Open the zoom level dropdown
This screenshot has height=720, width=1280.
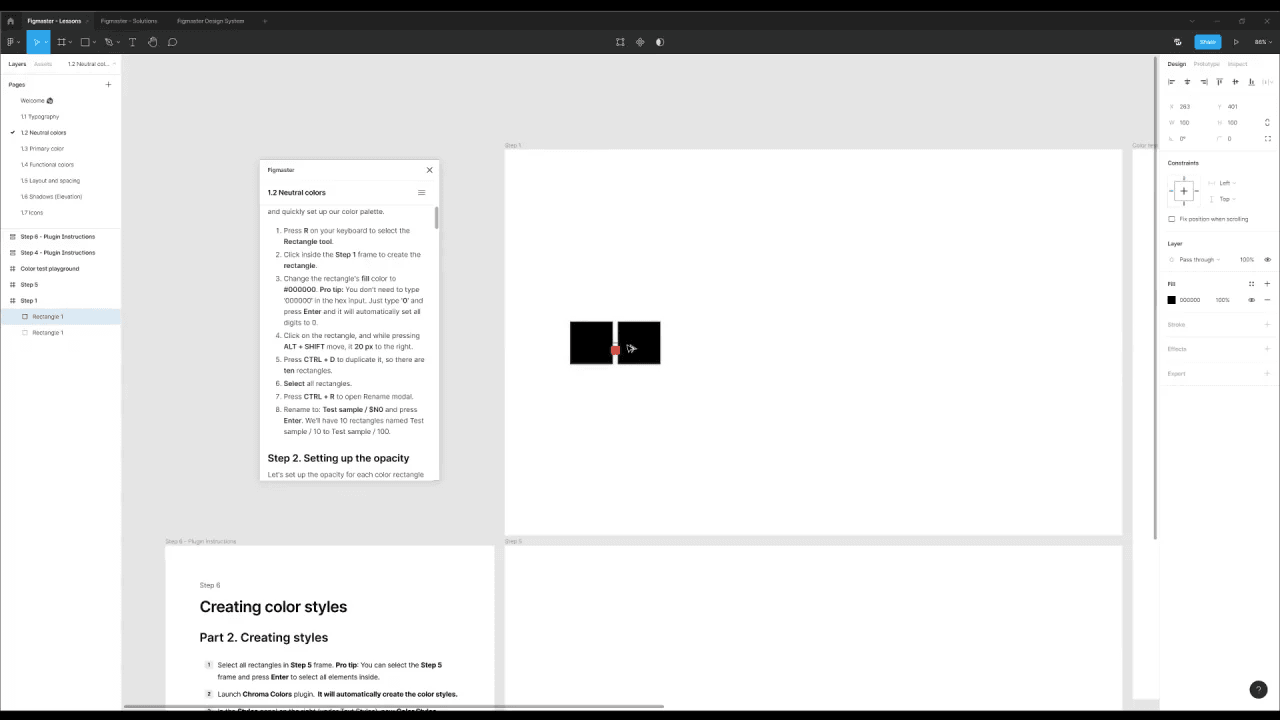point(1263,42)
